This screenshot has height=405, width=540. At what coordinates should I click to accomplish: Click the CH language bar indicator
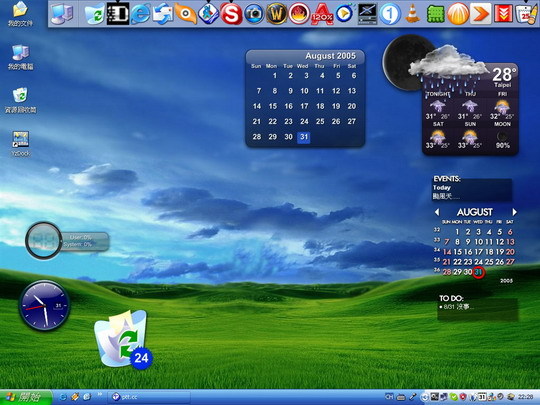pos(389,397)
